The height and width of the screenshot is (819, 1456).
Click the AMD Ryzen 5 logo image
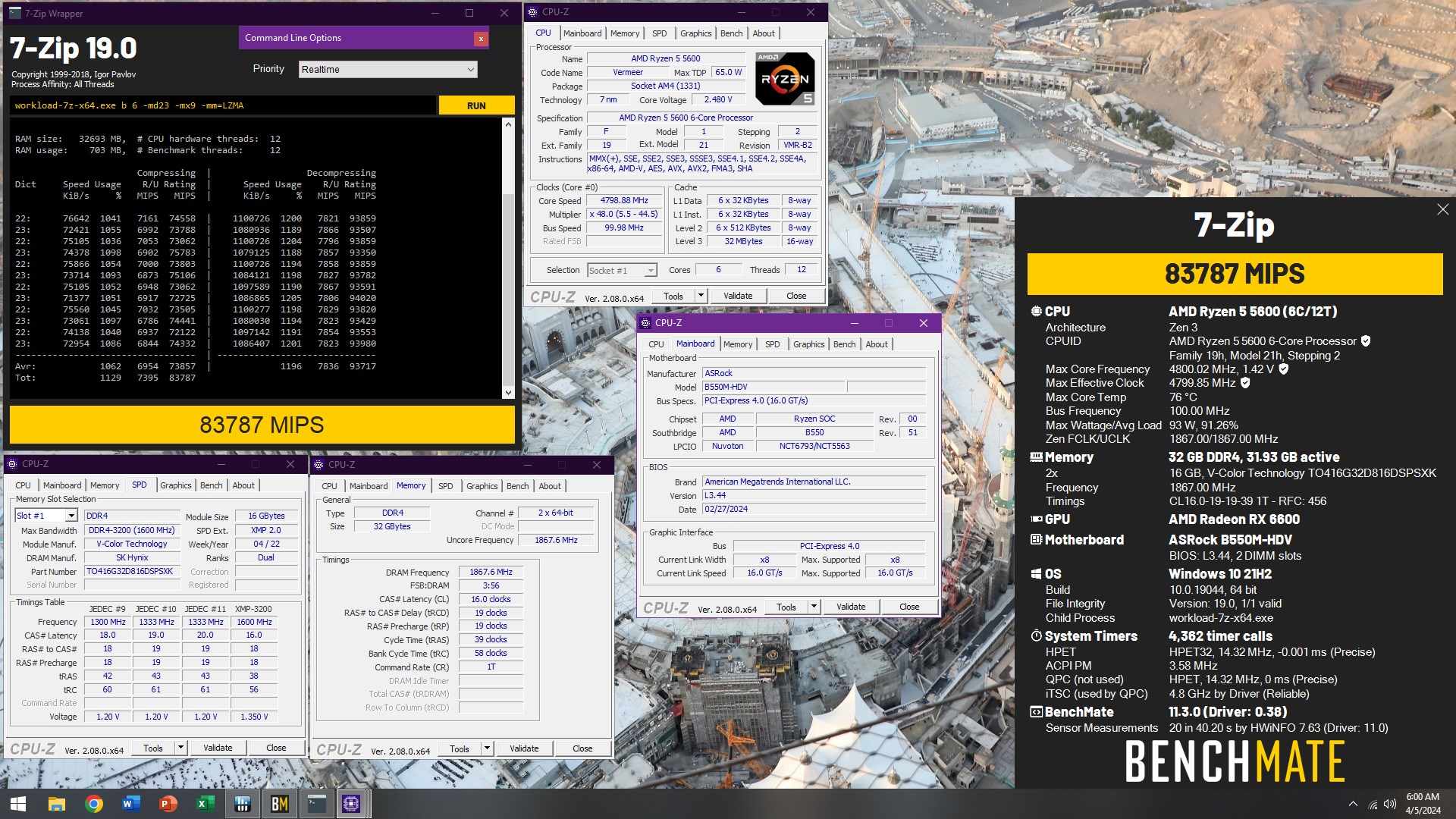click(785, 79)
